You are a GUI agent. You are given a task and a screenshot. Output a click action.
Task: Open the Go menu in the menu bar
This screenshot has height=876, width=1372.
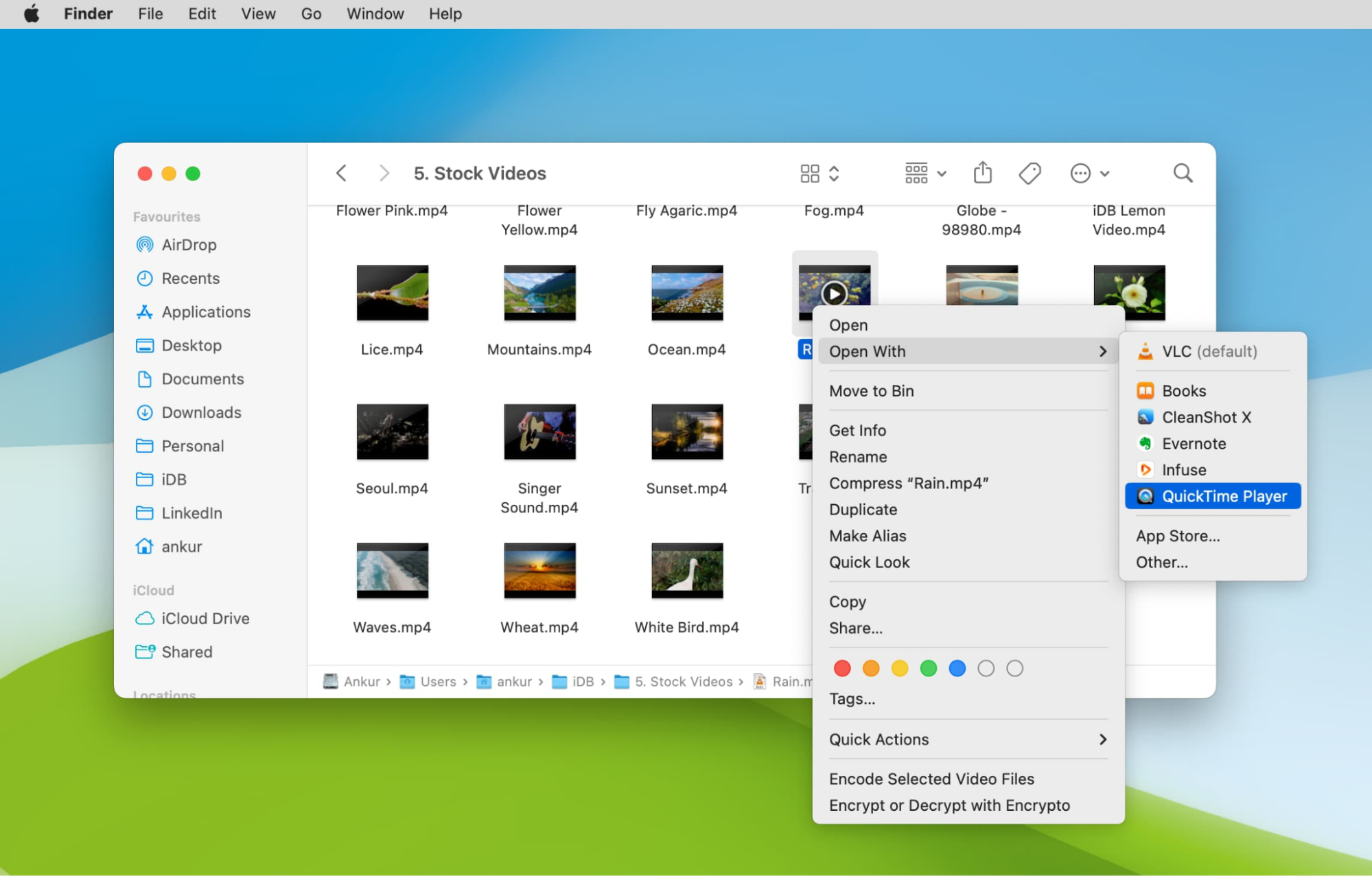point(311,14)
